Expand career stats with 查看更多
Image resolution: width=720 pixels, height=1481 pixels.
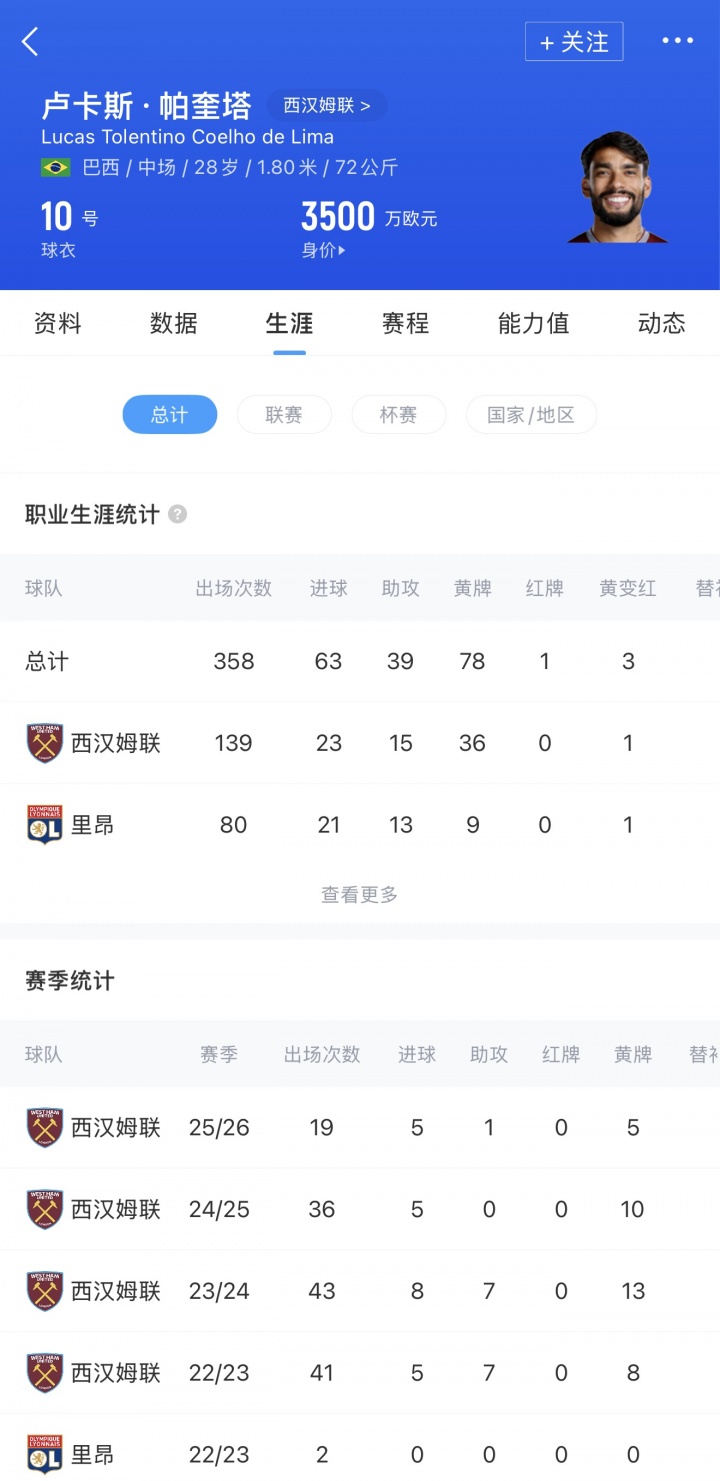[x=360, y=895]
